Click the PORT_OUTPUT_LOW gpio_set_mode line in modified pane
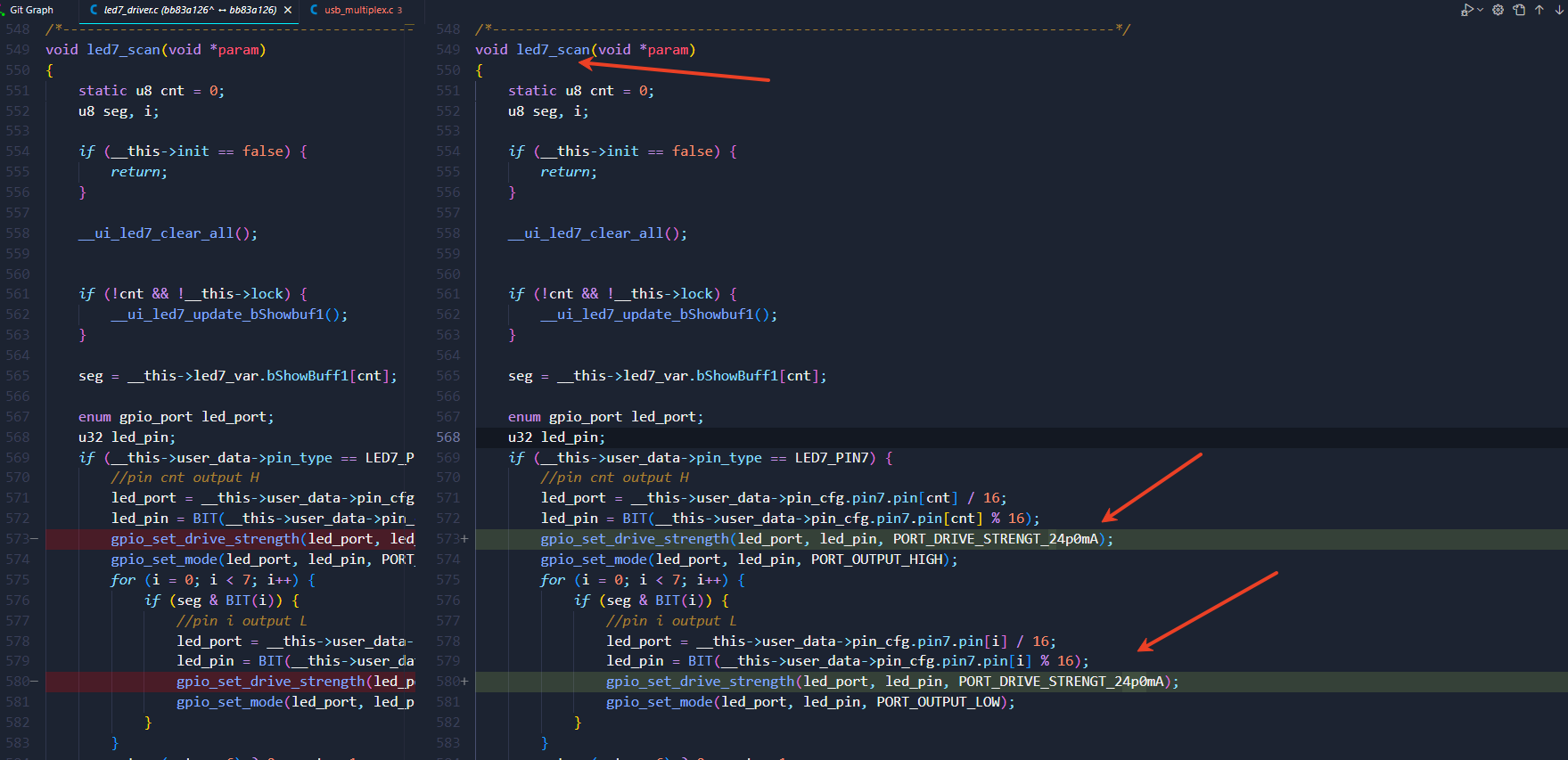 810,702
